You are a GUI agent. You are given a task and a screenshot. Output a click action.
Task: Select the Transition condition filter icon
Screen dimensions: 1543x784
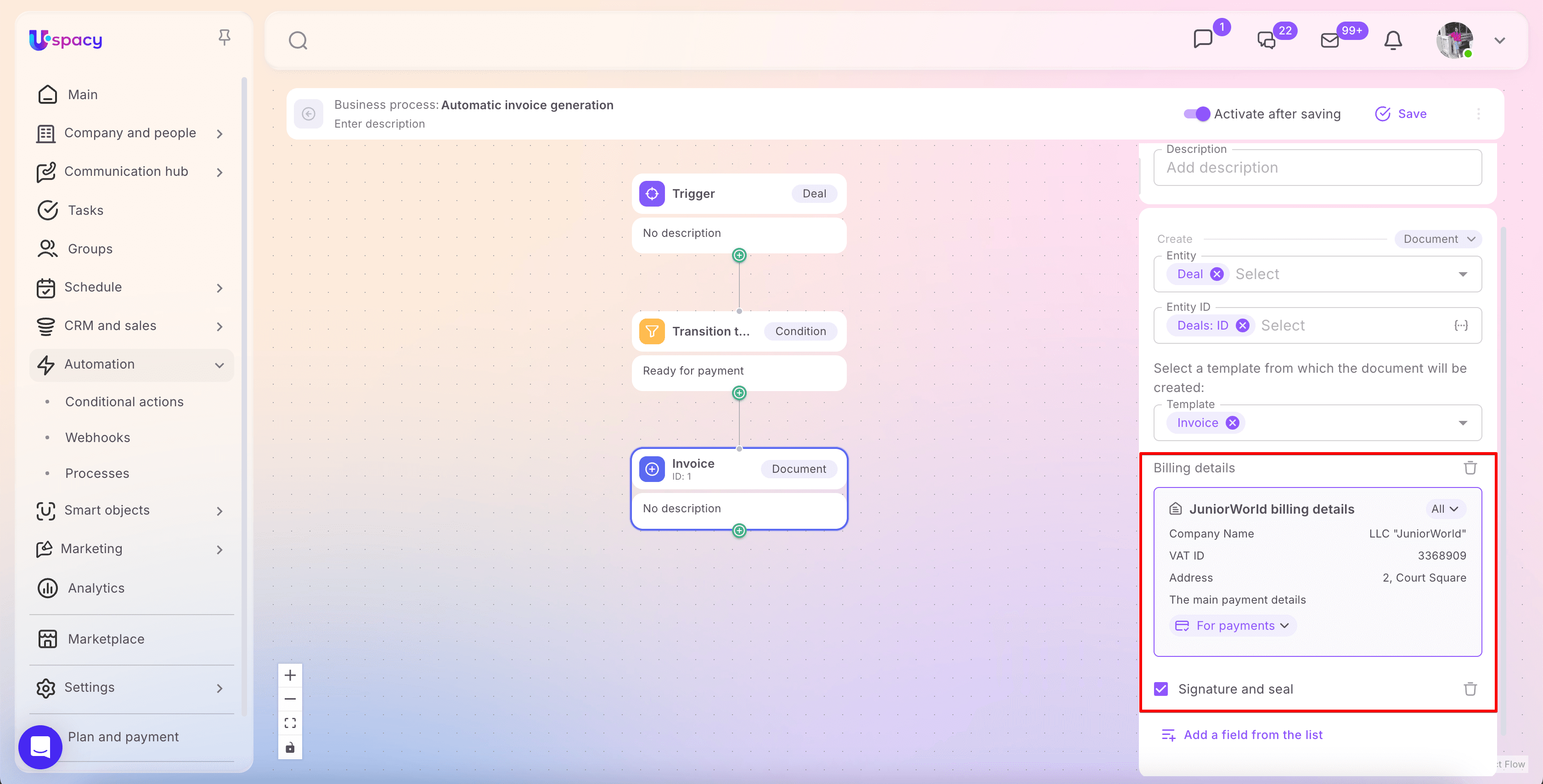point(652,331)
